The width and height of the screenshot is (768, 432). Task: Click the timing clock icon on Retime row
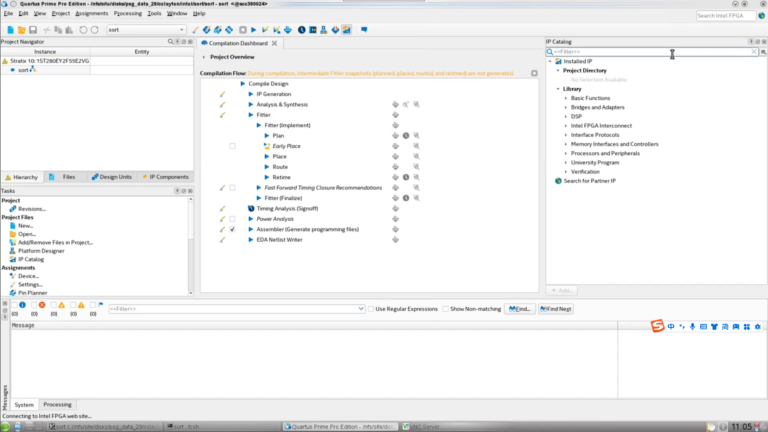pos(406,177)
